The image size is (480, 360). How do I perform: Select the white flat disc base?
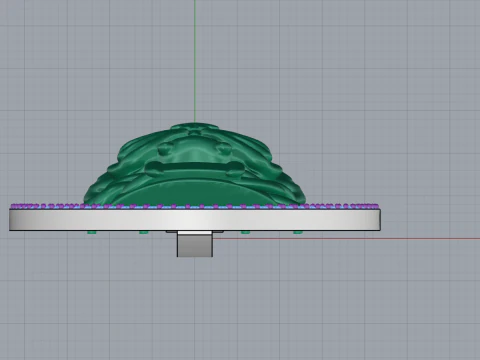(x=195, y=220)
